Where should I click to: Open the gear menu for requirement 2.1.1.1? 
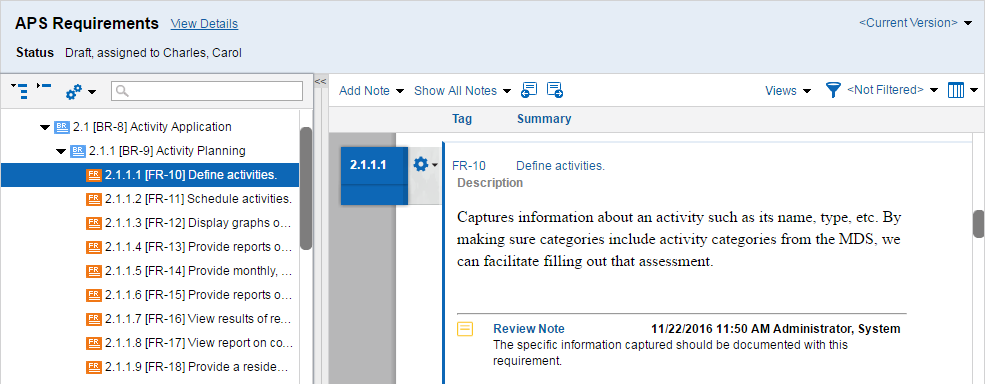pyautogui.click(x=425, y=165)
